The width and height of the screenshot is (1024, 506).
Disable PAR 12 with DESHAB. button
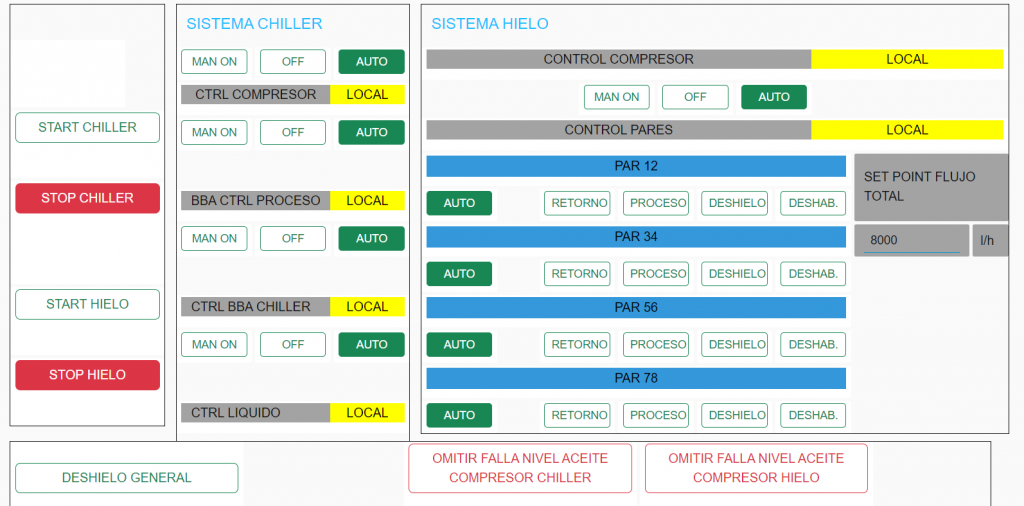tap(814, 203)
